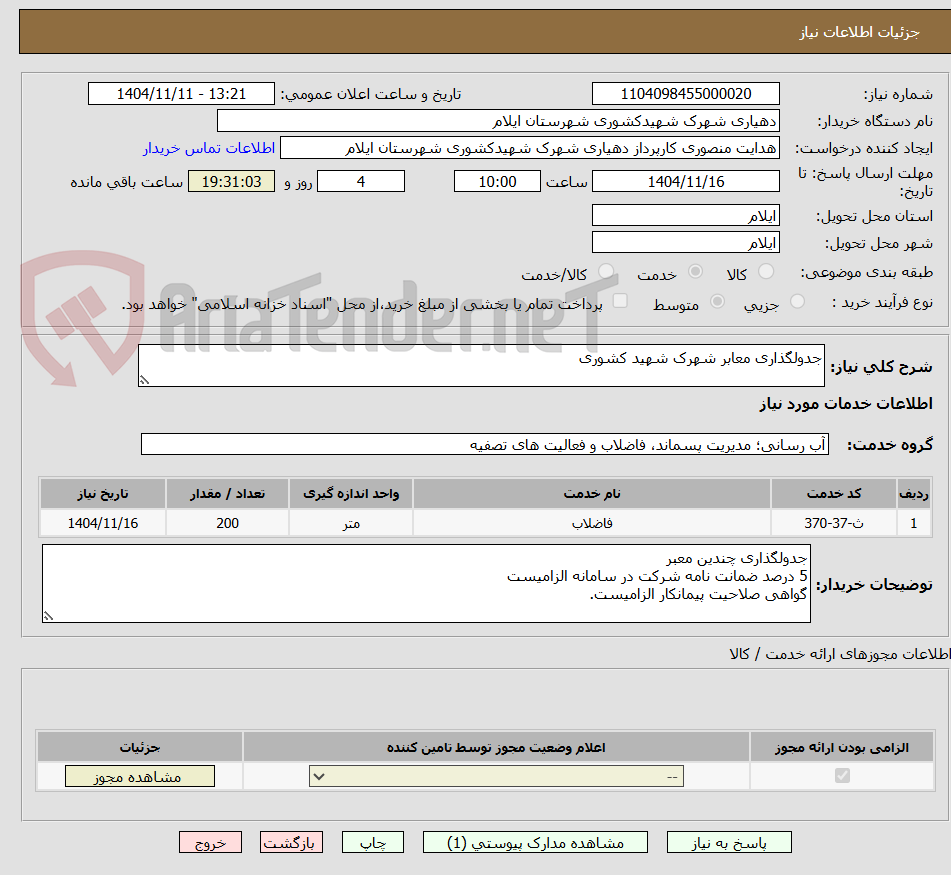The width and height of the screenshot is (951, 875).
Task: Click the شهر محل تحویل field
Action: pos(685,243)
